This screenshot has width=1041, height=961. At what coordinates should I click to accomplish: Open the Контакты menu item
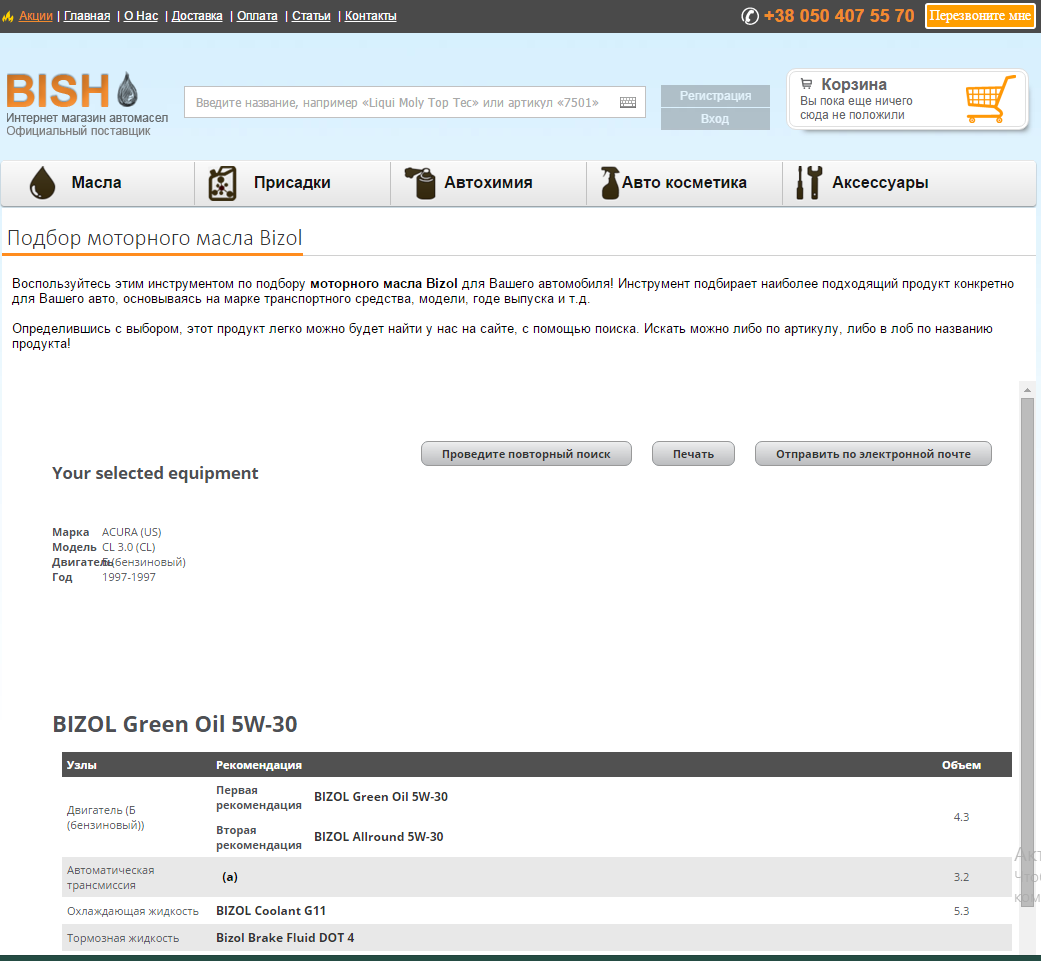[370, 16]
